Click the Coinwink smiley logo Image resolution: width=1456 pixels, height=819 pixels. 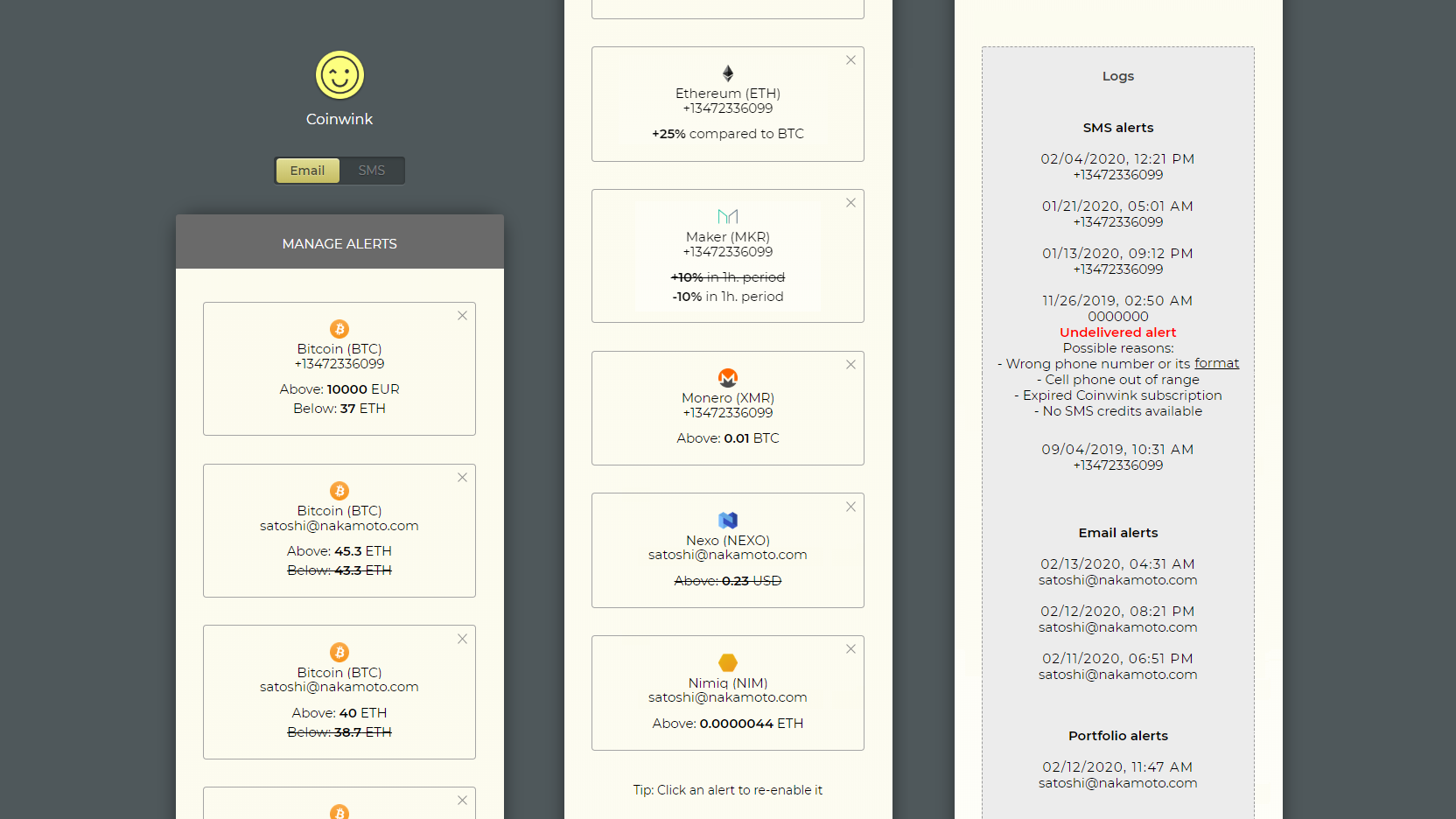pyautogui.click(x=339, y=75)
